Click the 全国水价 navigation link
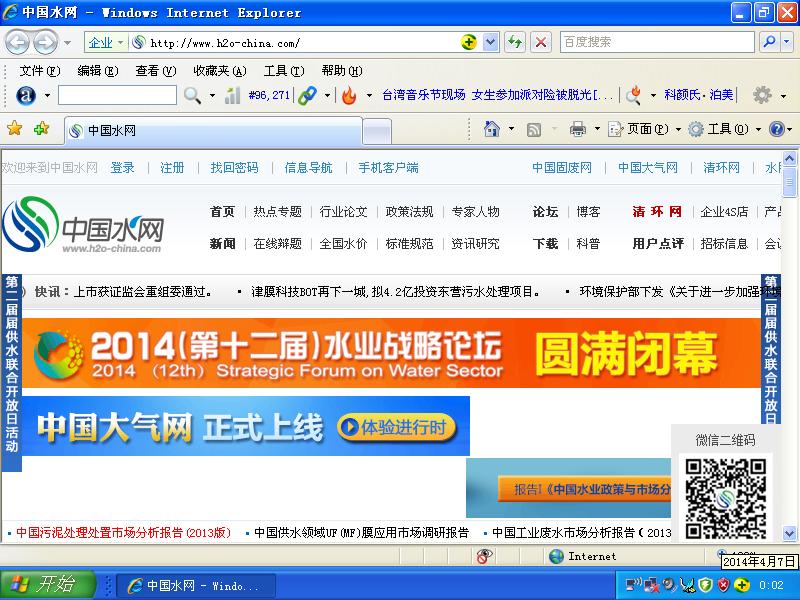This screenshot has width=800, height=600. coord(343,244)
